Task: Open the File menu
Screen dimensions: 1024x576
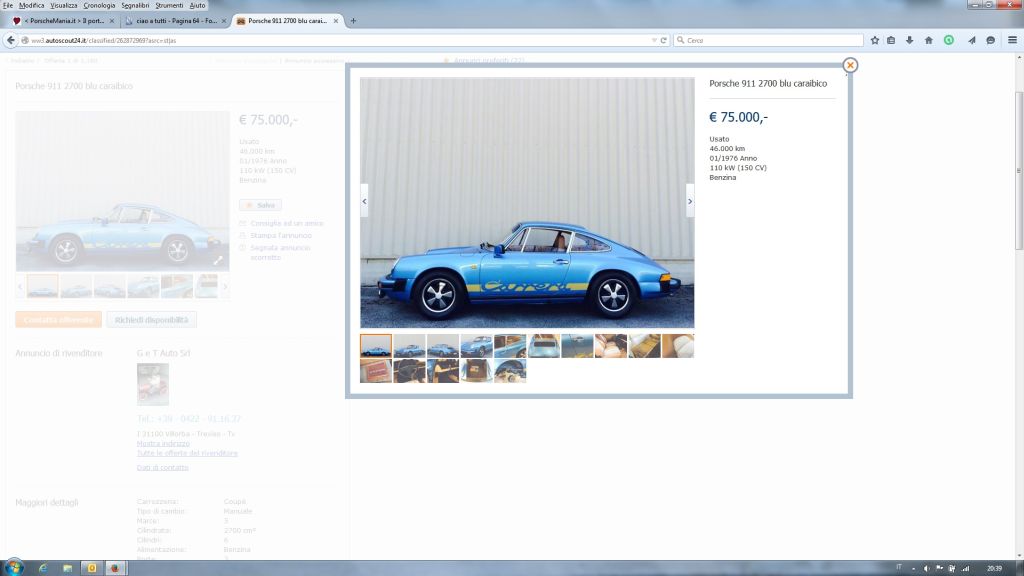Action: coord(8,5)
